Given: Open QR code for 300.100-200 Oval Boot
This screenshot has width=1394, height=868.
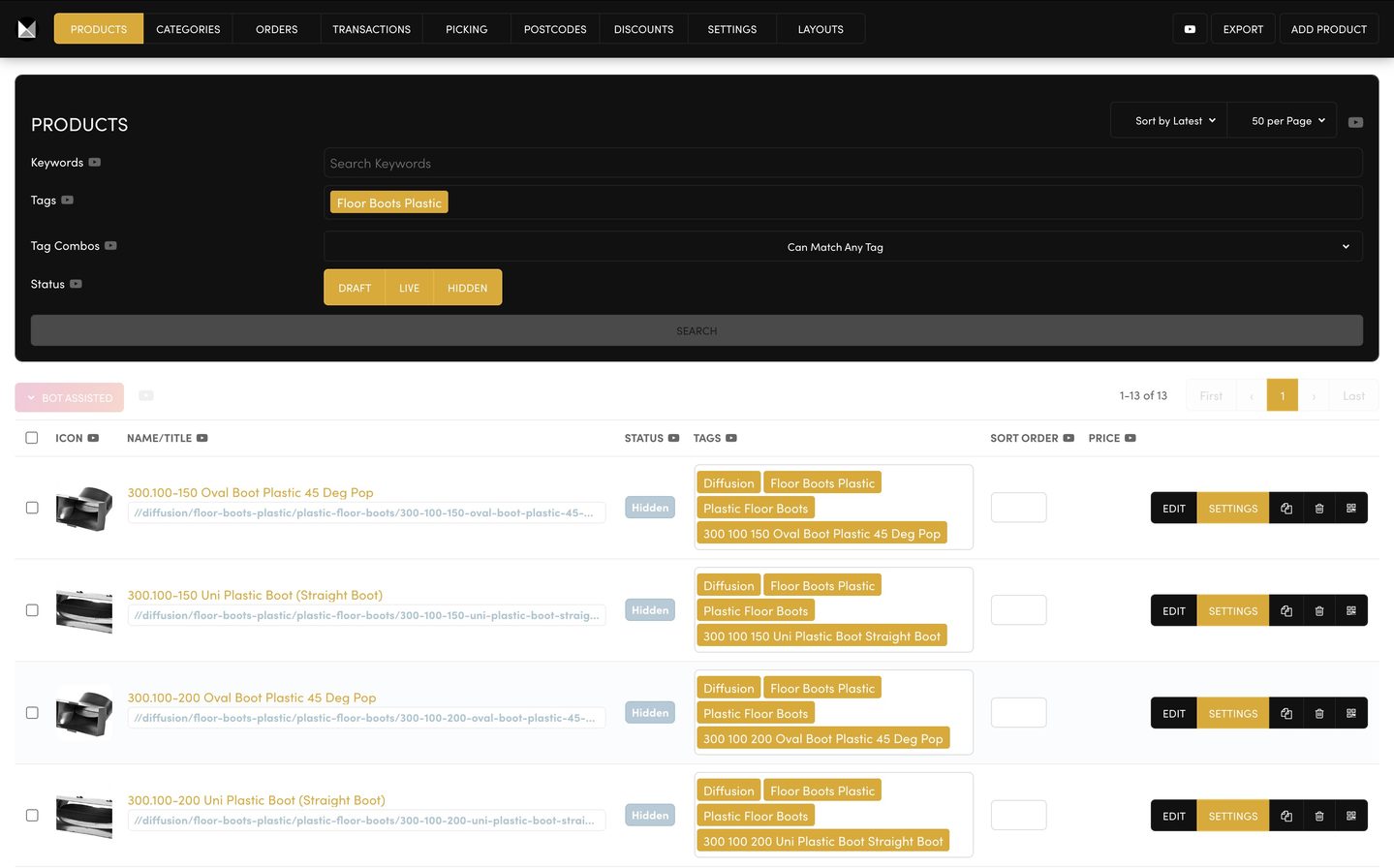Looking at the screenshot, I should [1351, 714].
